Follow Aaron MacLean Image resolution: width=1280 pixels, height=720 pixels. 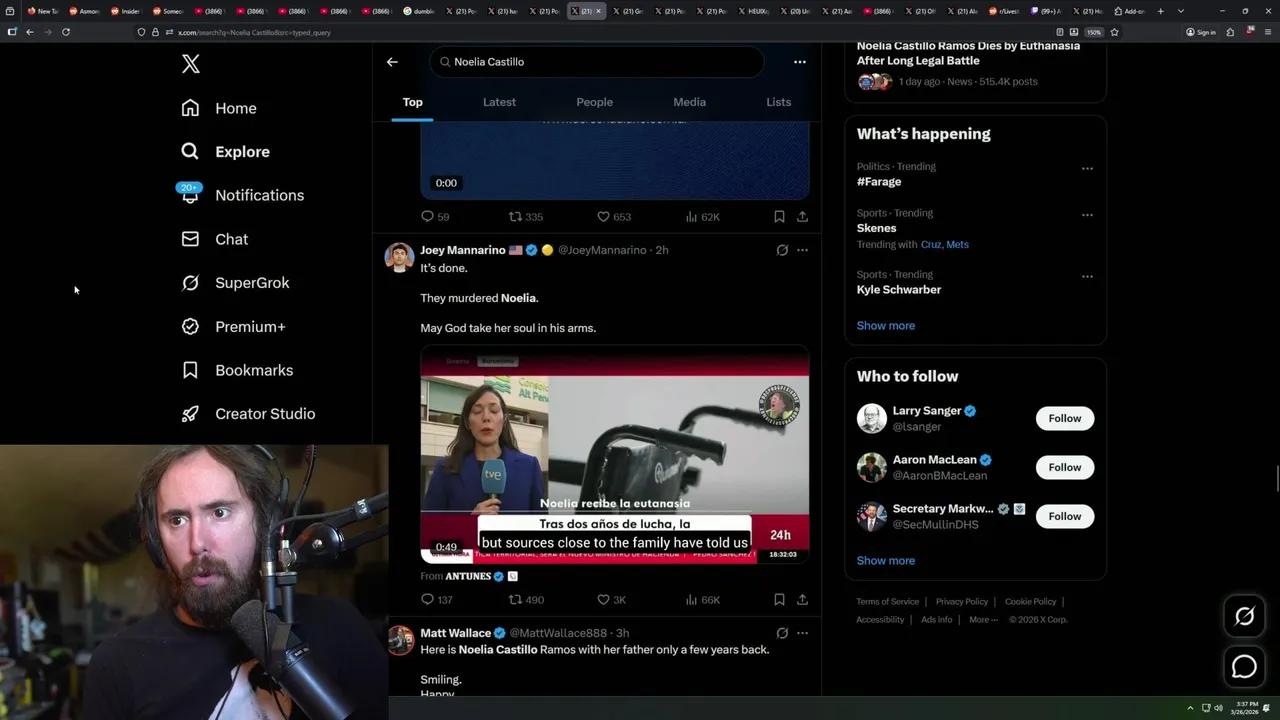(1065, 467)
